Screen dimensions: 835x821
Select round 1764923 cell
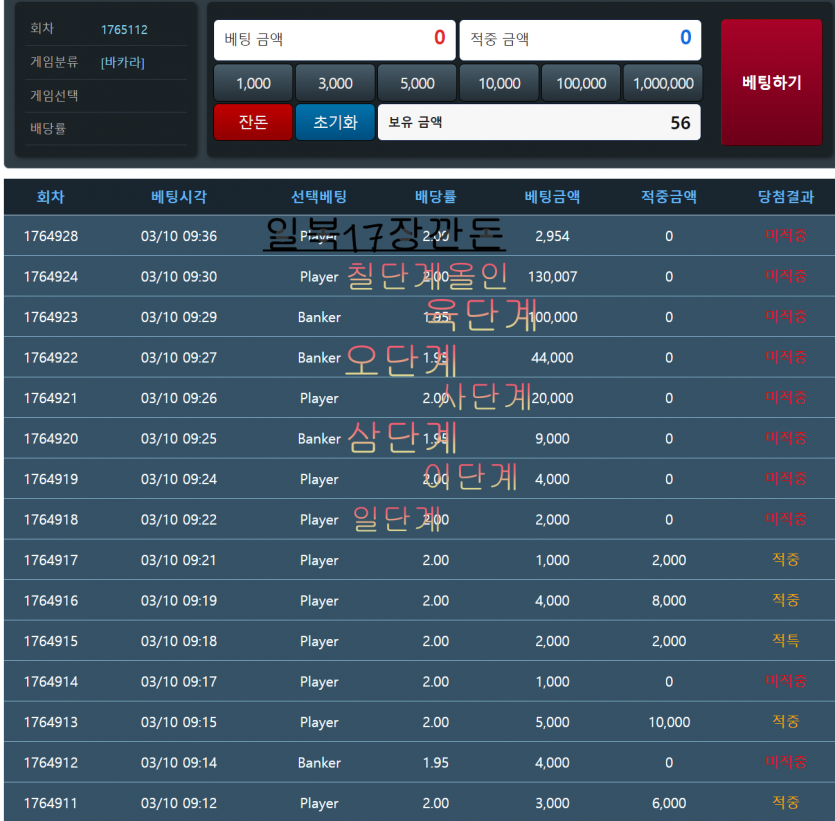pyautogui.click(x=51, y=317)
